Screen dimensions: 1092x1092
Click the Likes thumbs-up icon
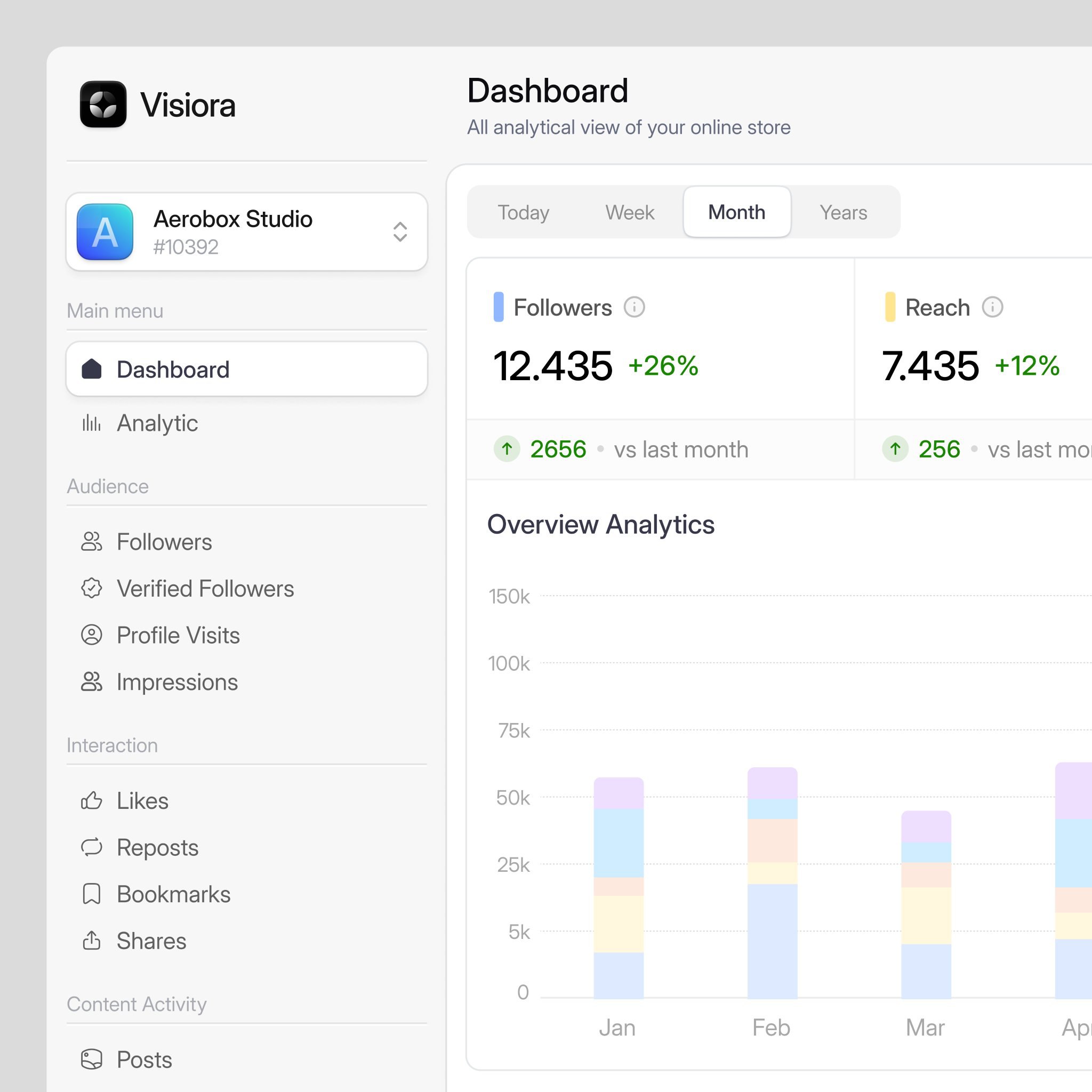pyautogui.click(x=92, y=801)
